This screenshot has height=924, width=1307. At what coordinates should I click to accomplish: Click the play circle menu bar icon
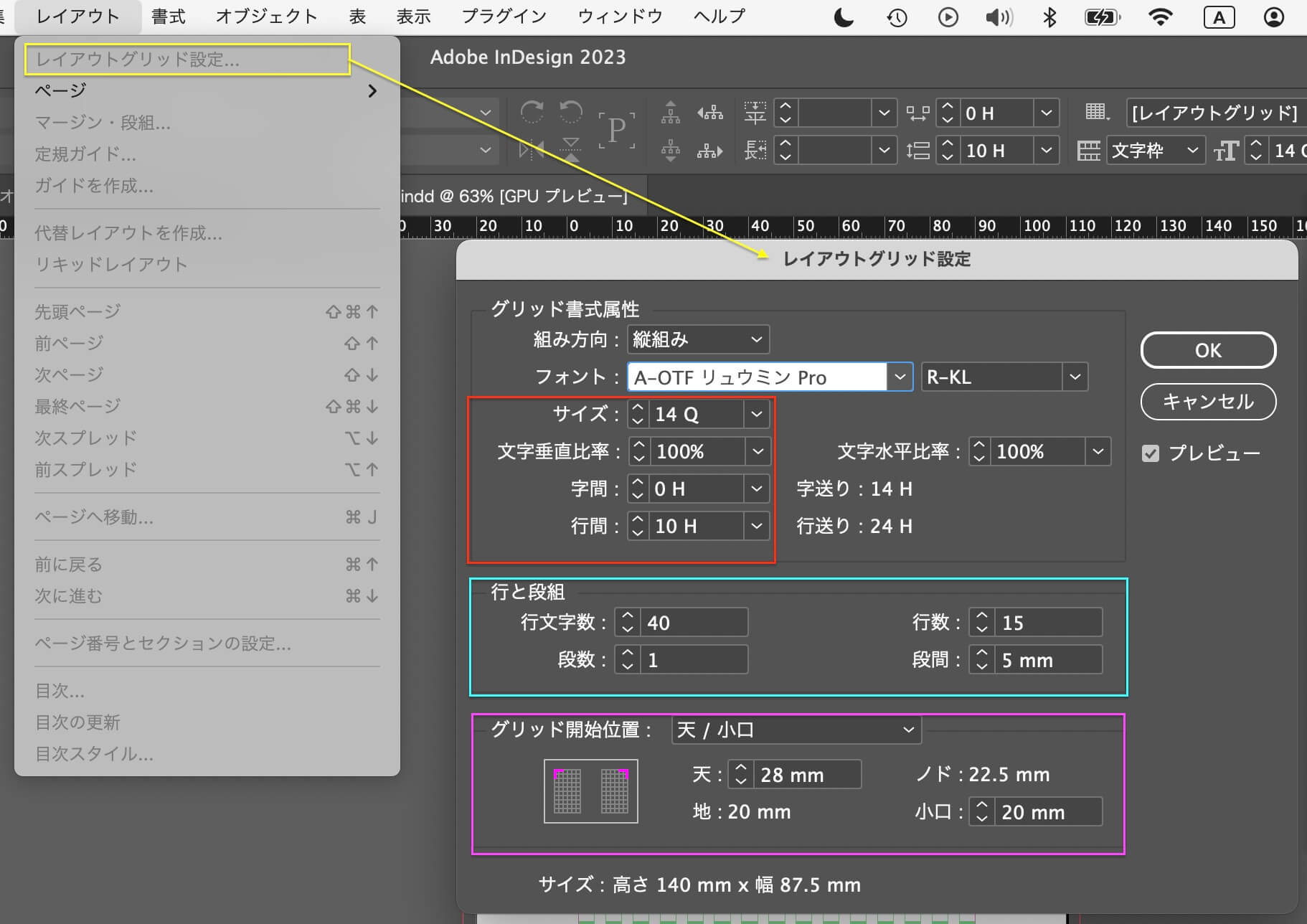pos(948,17)
